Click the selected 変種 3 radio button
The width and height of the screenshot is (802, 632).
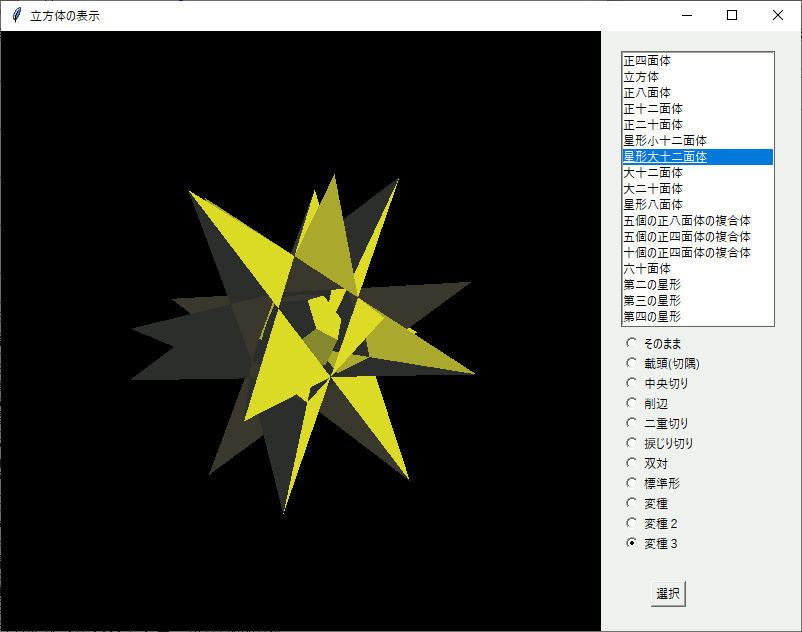click(632, 543)
